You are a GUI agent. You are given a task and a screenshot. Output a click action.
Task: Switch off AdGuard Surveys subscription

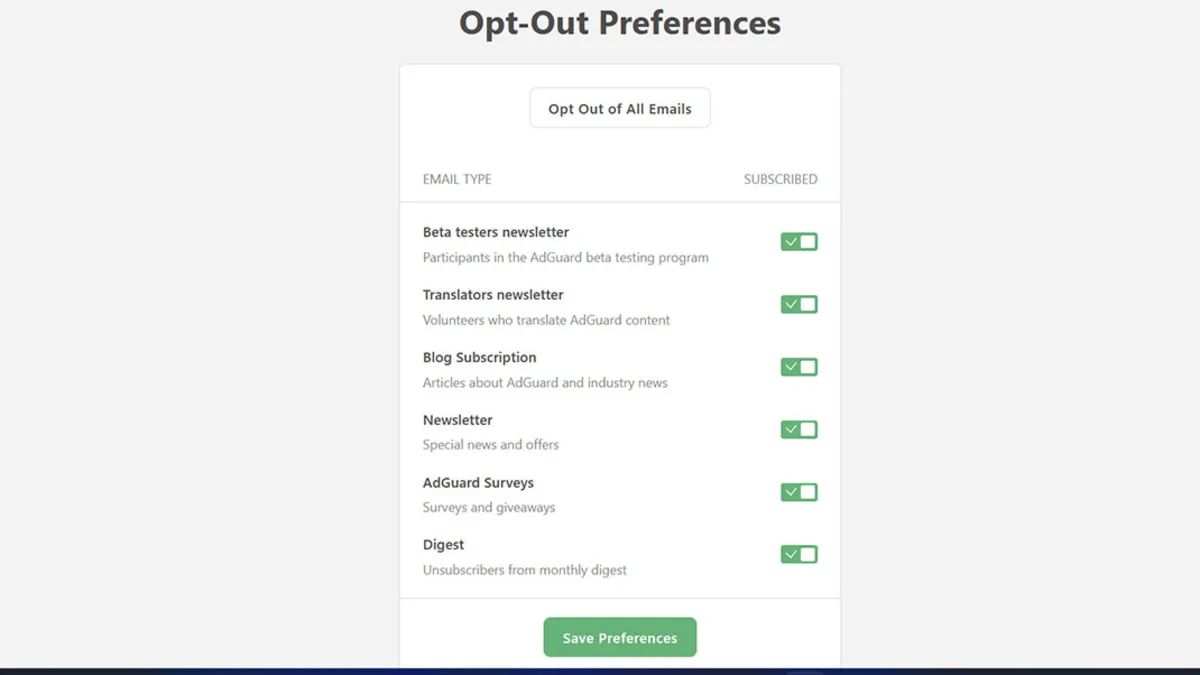(x=798, y=491)
